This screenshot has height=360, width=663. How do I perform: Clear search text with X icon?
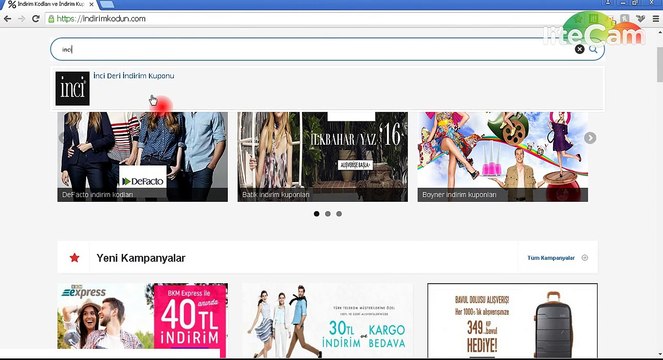579,49
